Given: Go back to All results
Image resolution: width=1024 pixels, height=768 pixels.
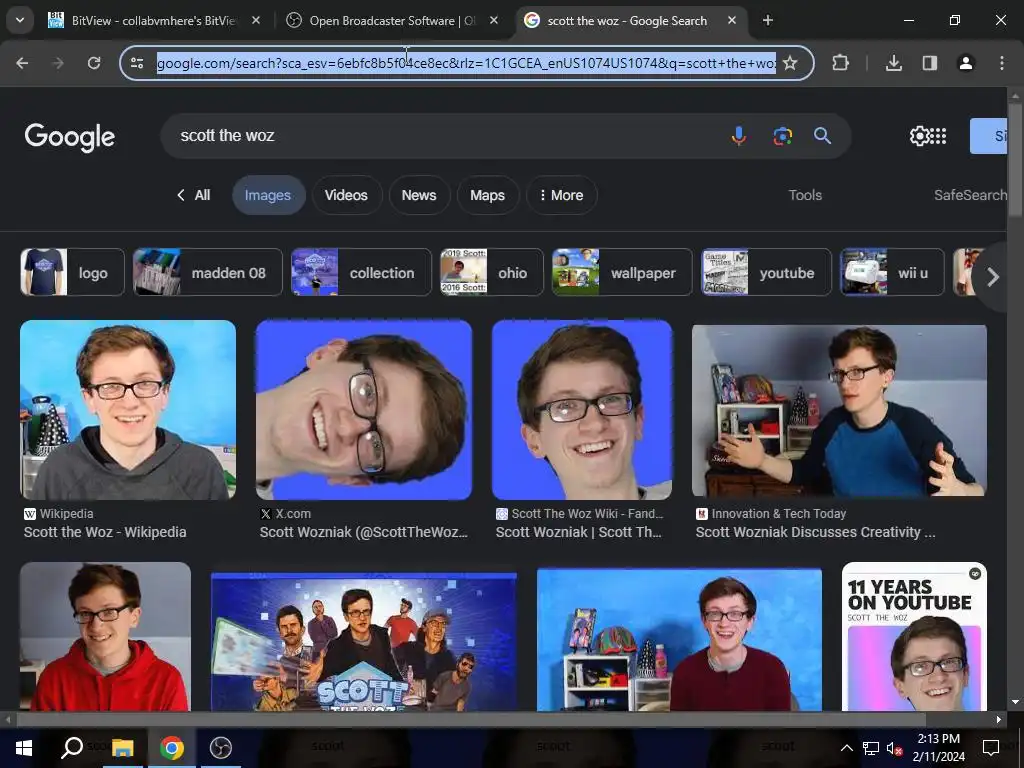Looking at the screenshot, I should (x=193, y=195).
